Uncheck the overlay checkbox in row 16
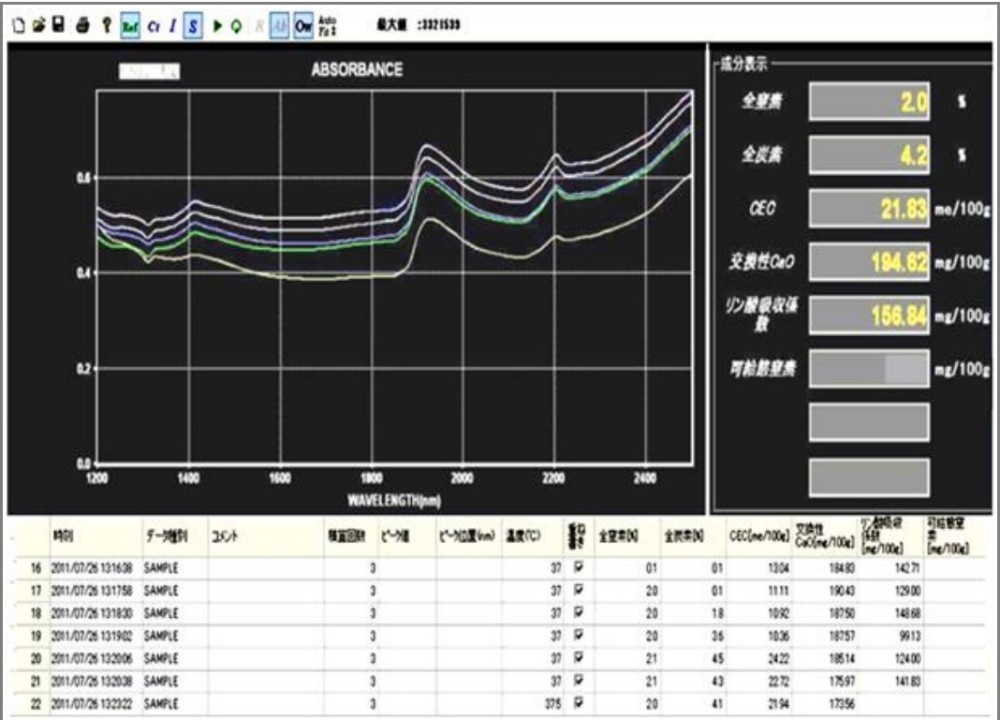This screenshot has width=1000, height=720. [x=577, y=568]
